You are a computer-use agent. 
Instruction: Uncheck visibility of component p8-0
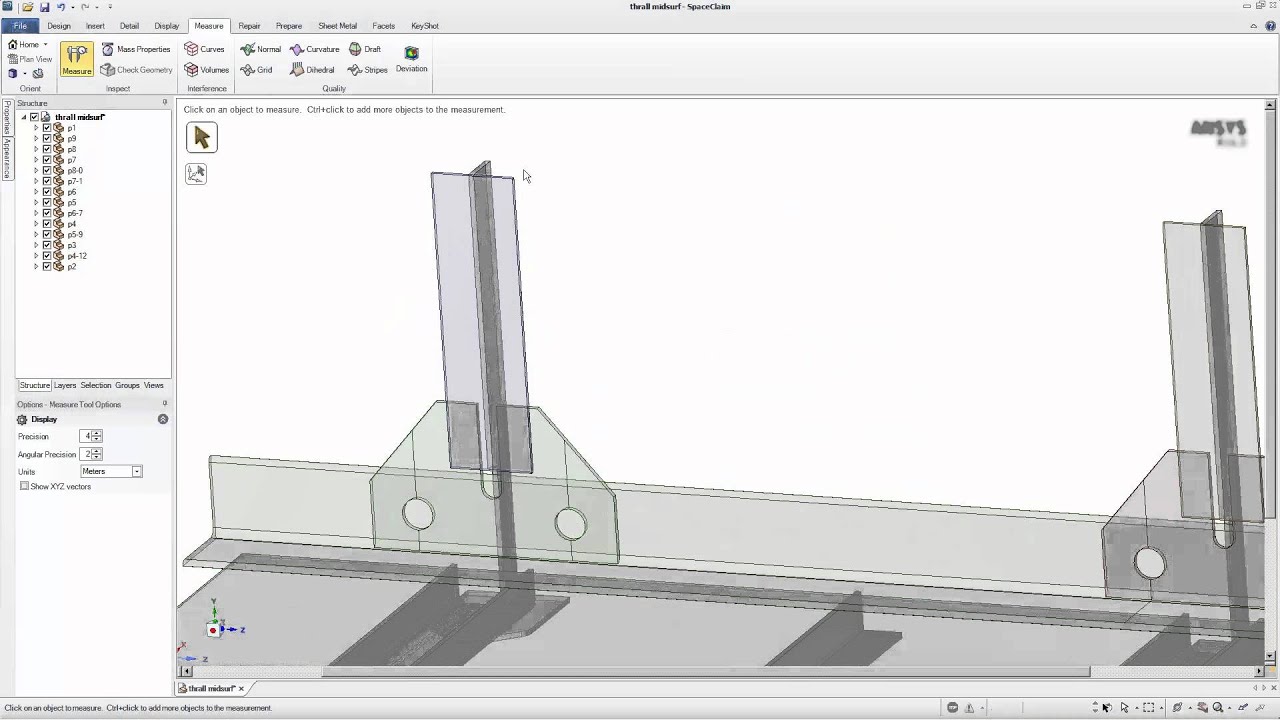pos(47,171)
